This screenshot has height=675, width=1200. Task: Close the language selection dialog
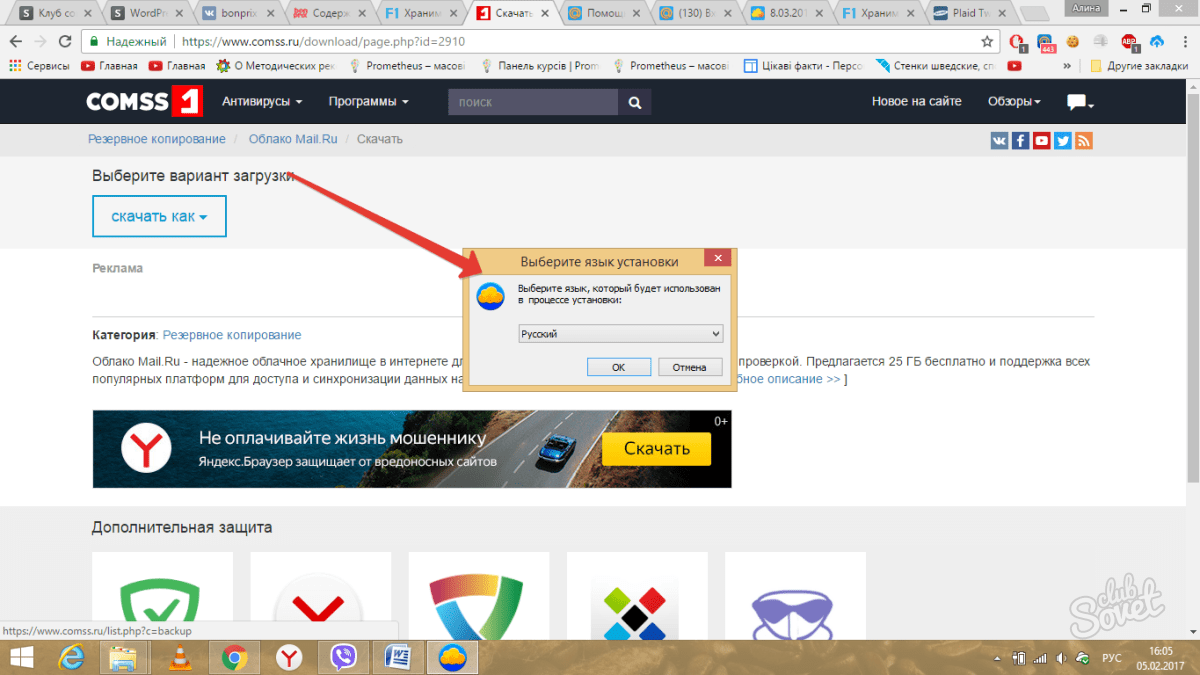(x=717, y=259)
